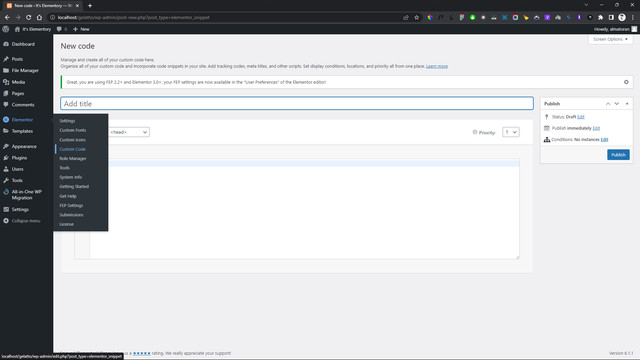Open browser extensions puzzle icon
The height and width of the screenshot is (360, 640).
click(x=600, y=18)
